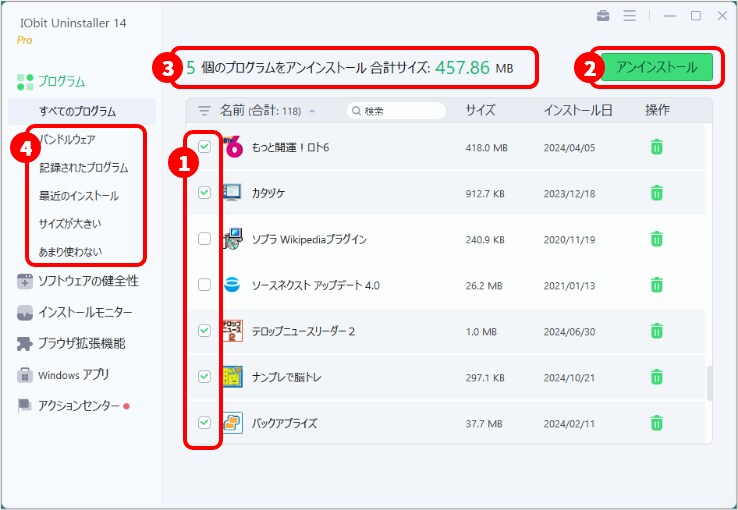Click カタヅケ app icon
The image size is (738, 510).
[233, 193]
